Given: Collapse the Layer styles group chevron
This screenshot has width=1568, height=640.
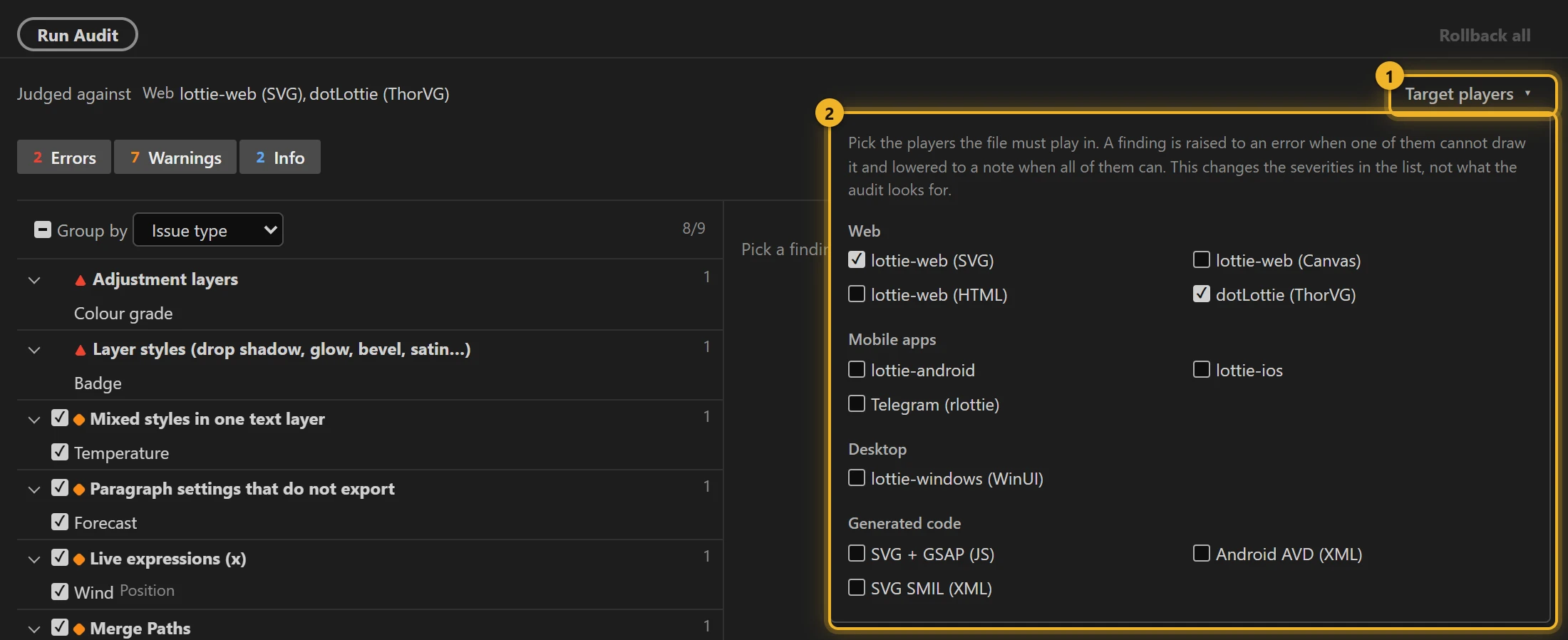Looking at the screenshot, I should [34, 350].
